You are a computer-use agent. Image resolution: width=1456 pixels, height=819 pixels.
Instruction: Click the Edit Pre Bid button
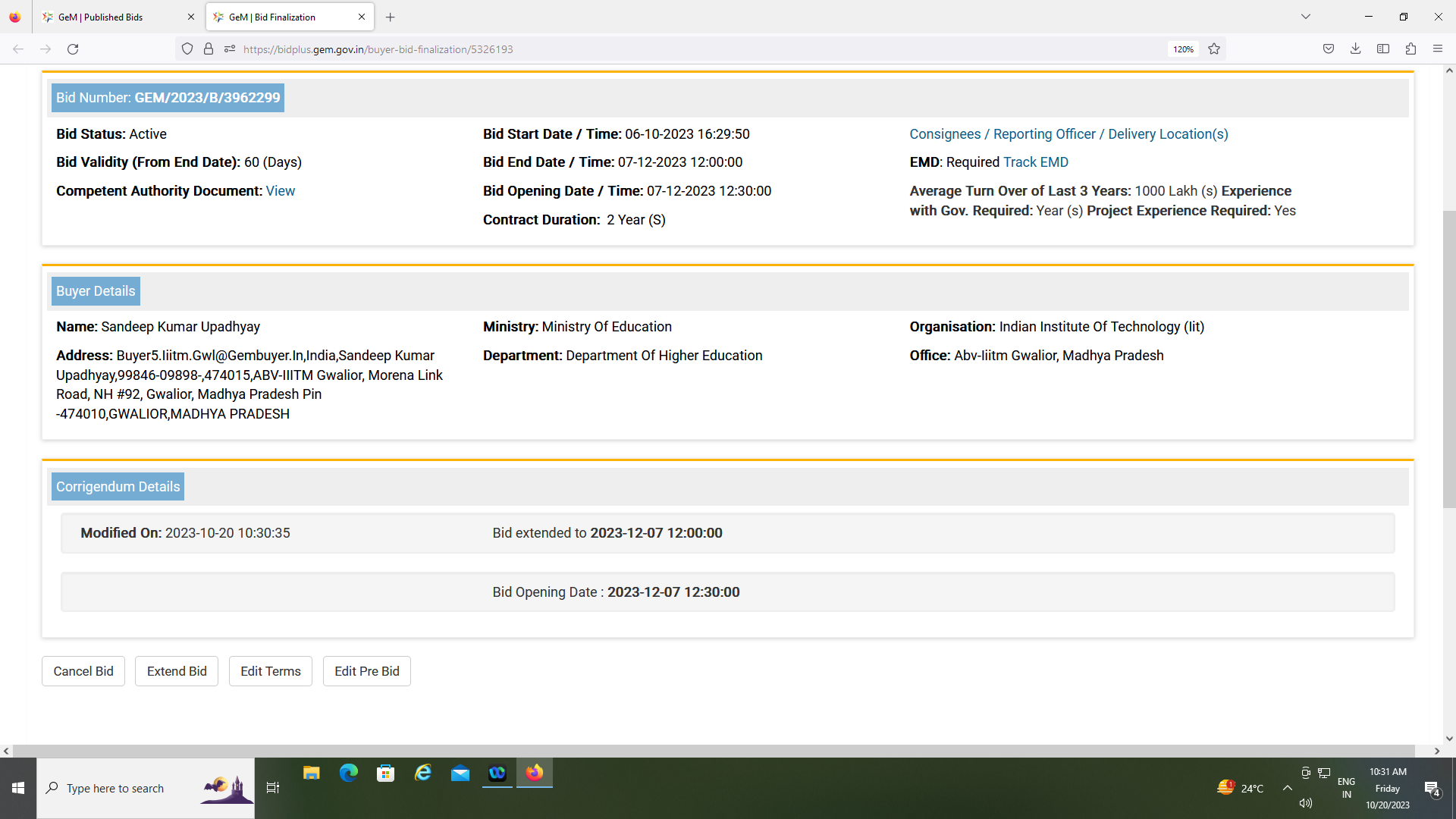tap(367, 671)
